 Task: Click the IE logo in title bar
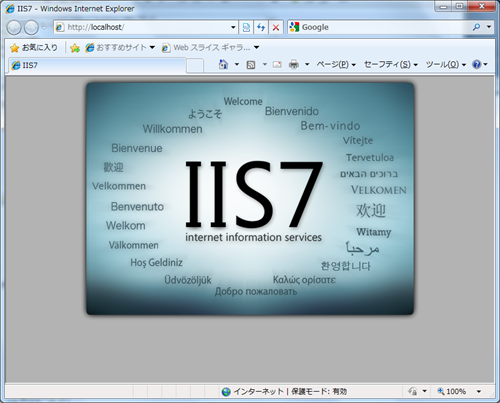[10, 9]
